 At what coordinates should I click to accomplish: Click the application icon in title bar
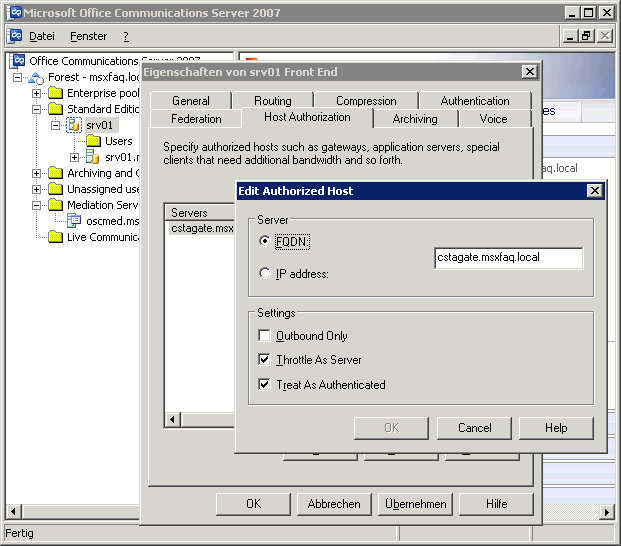coord(15,13)
